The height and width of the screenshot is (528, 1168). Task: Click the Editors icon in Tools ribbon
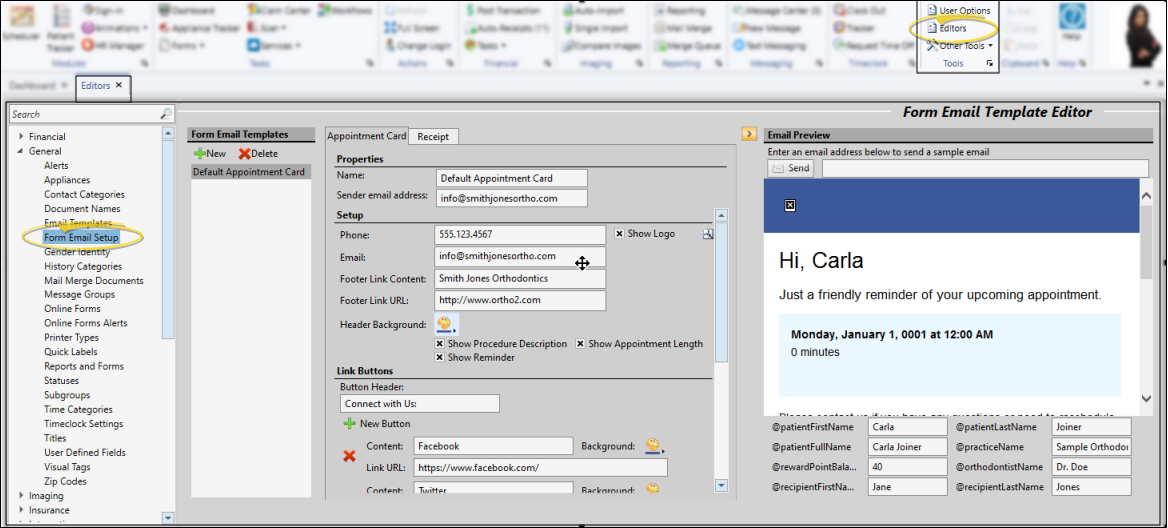[931, 28]
